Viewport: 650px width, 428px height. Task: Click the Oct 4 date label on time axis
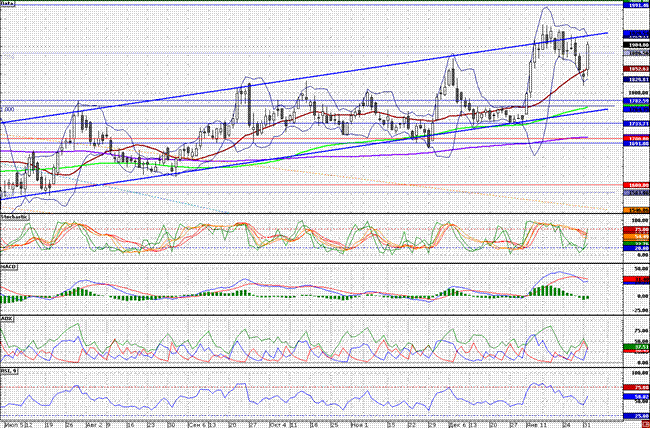click(278, 425)
